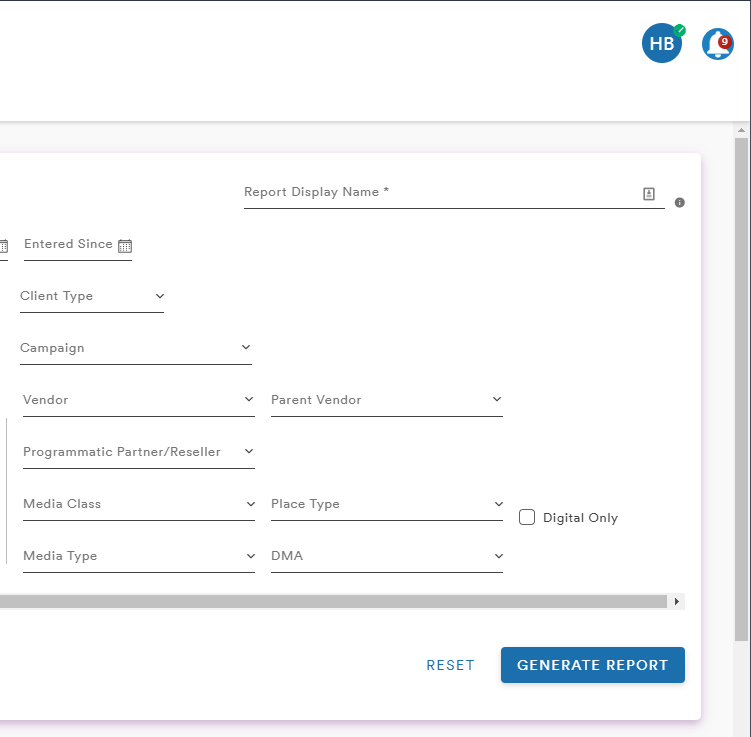The width and height of the screenshot is (751, 737).
Task: Click the vertical scrollbar up arrow
Action: [741, 130]
